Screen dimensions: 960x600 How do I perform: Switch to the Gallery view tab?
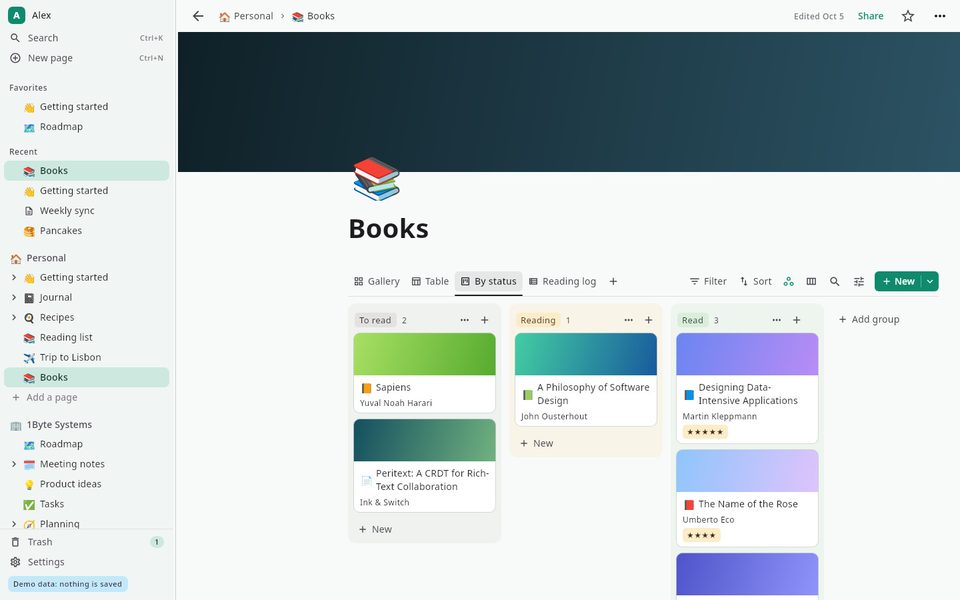pos(377,282)
